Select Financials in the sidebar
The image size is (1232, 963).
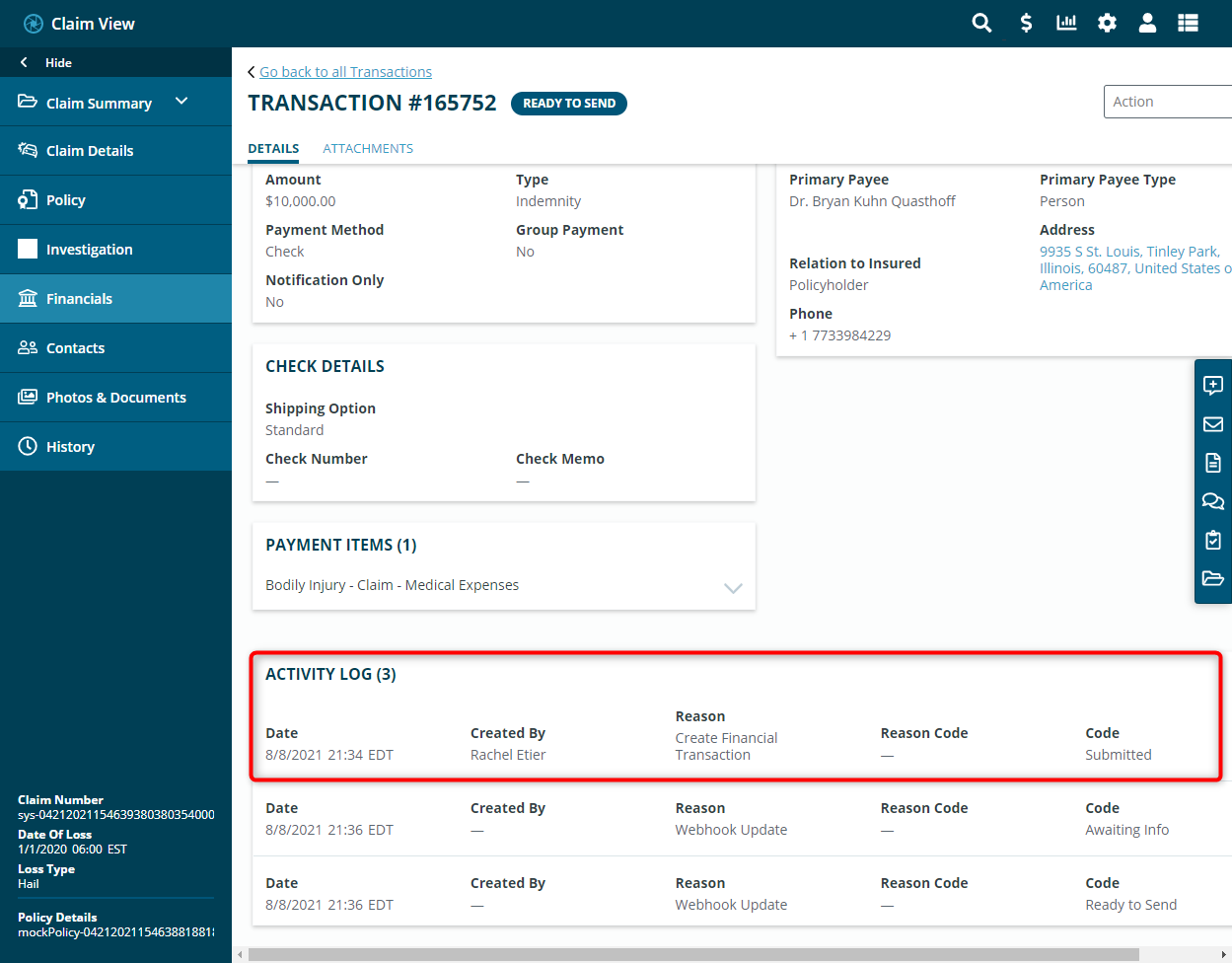79,299
